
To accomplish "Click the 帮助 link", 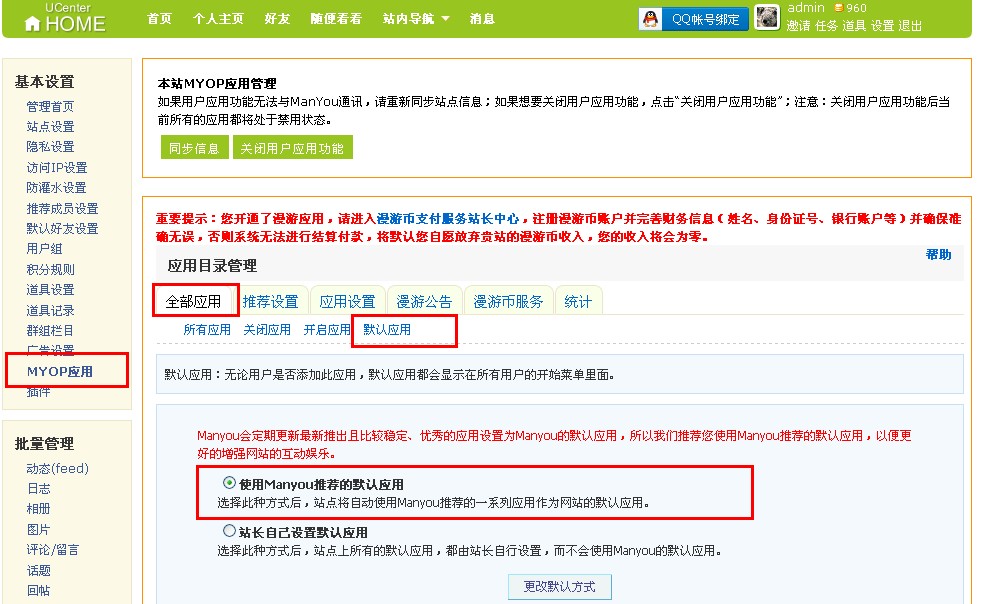I will pos(938,254).
